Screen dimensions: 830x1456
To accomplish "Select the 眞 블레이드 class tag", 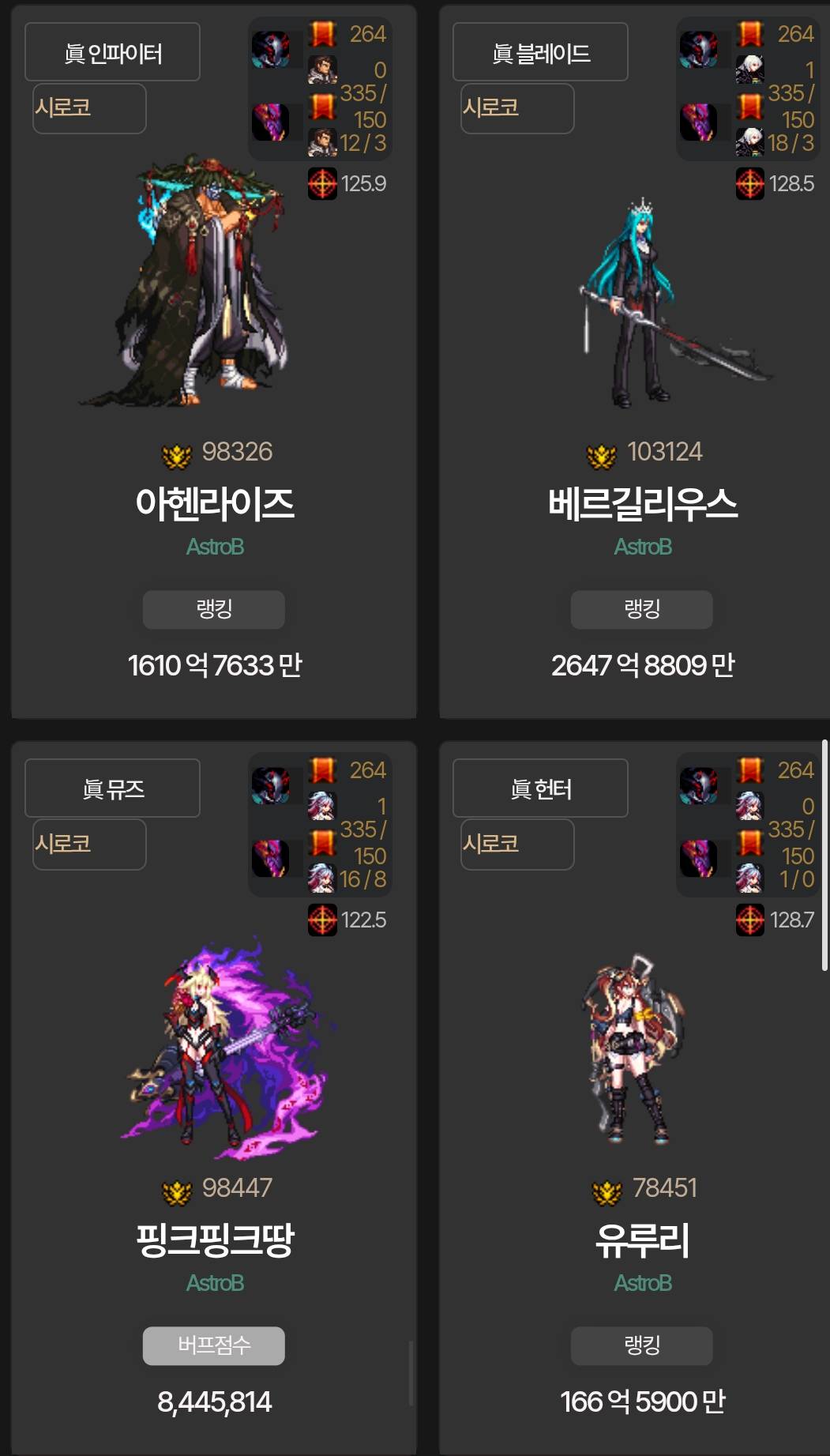I will [x=540, y=52].
